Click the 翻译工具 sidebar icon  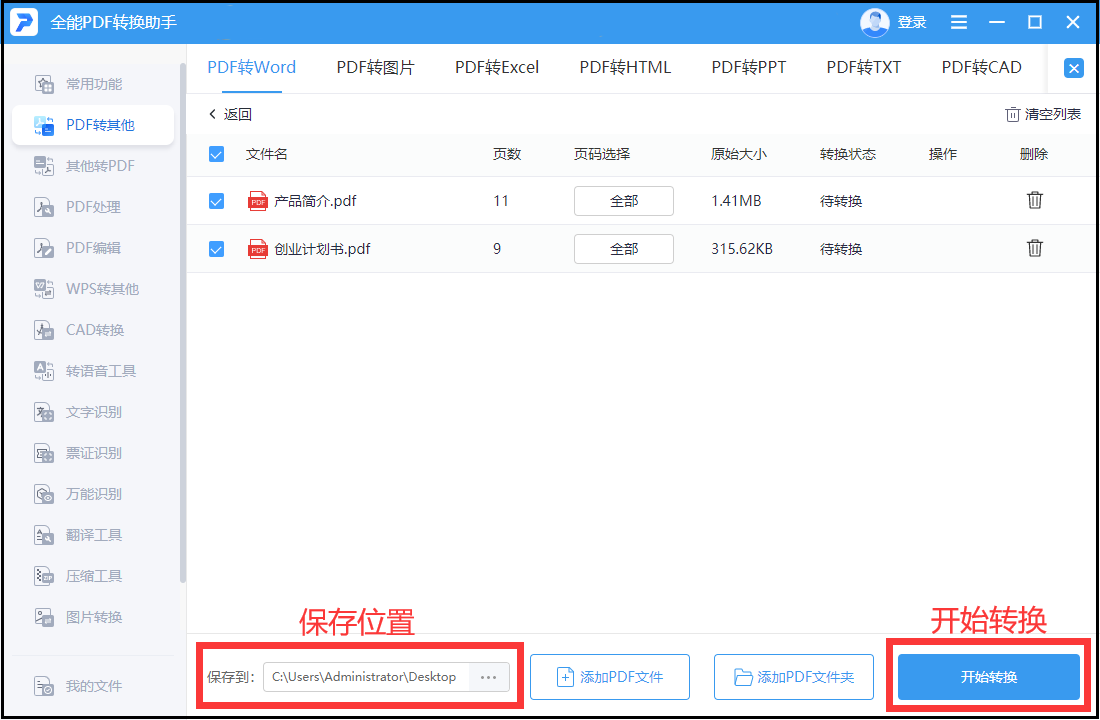(44, 535)
